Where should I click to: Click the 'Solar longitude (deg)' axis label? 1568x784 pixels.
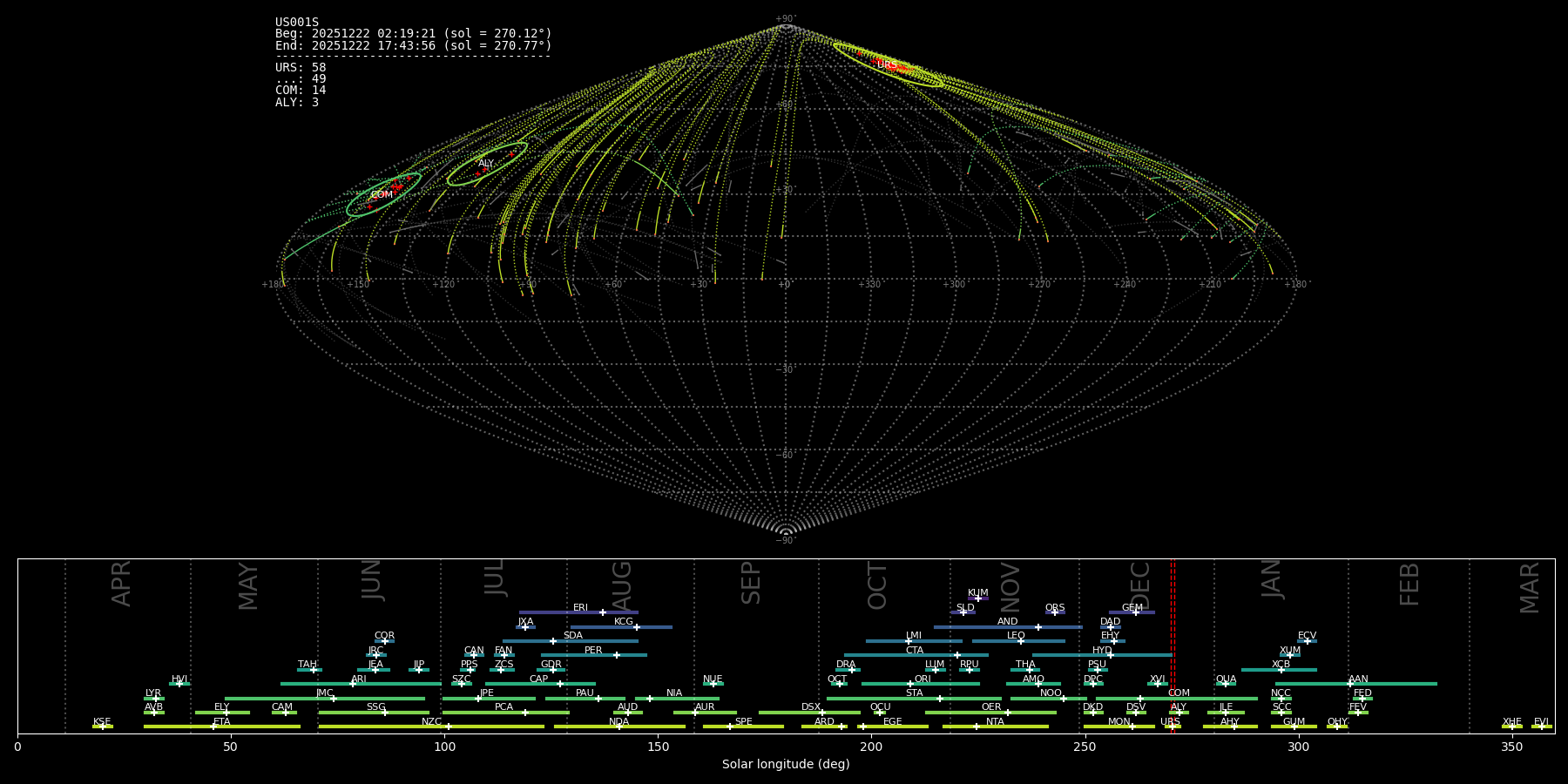click(786, 765)
